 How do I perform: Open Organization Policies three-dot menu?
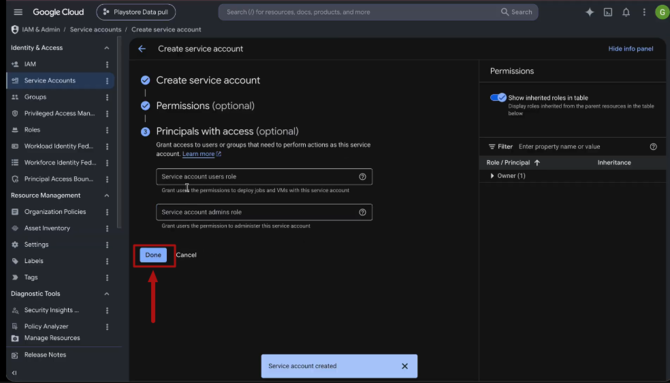(x=107, y=212)
